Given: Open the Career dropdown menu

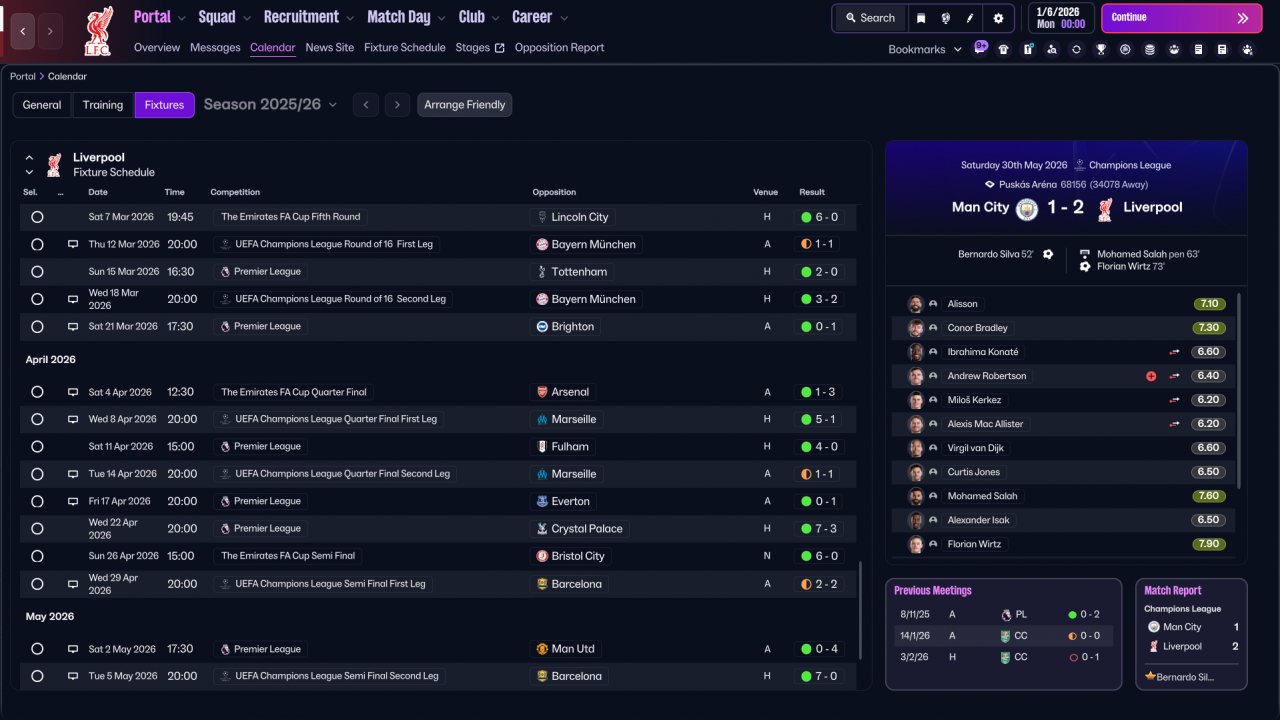Looking at the screenshot, I should click(540, 17).
